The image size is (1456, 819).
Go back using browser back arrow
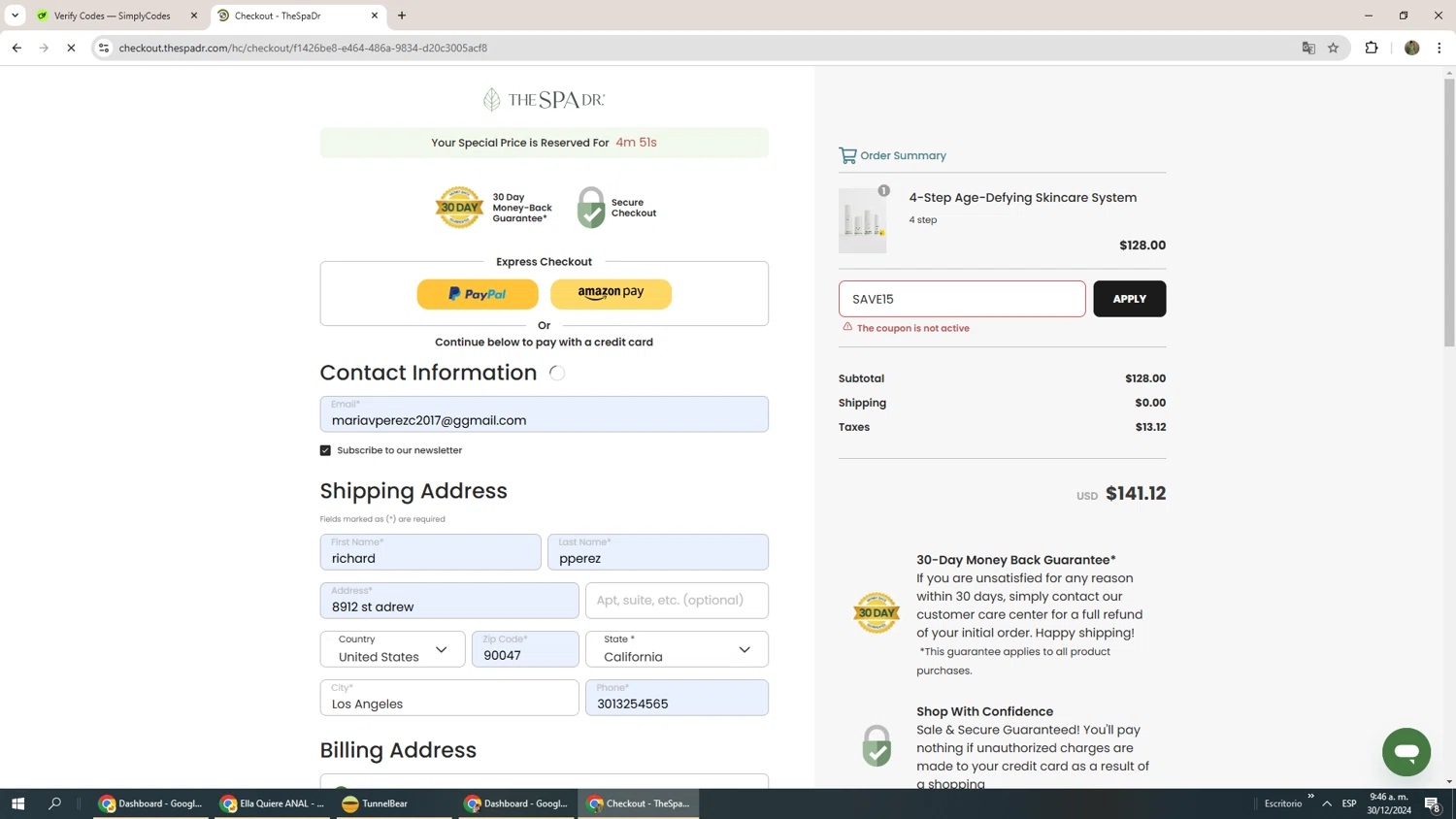point(17,48)
